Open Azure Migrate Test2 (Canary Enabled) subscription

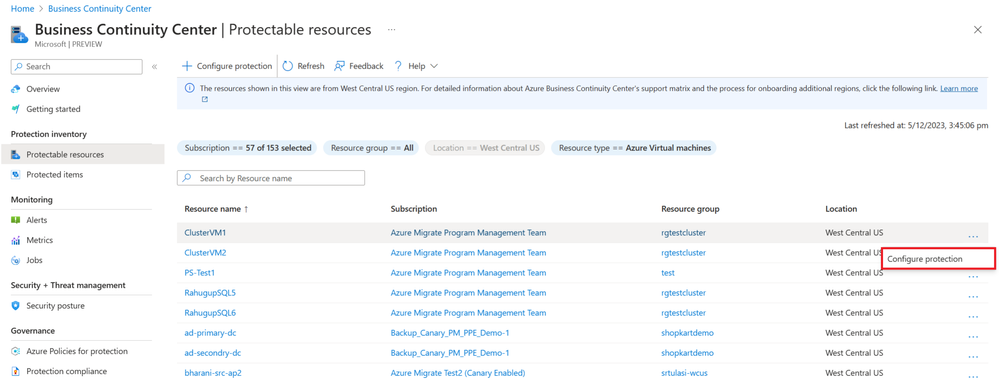[457, 373]
